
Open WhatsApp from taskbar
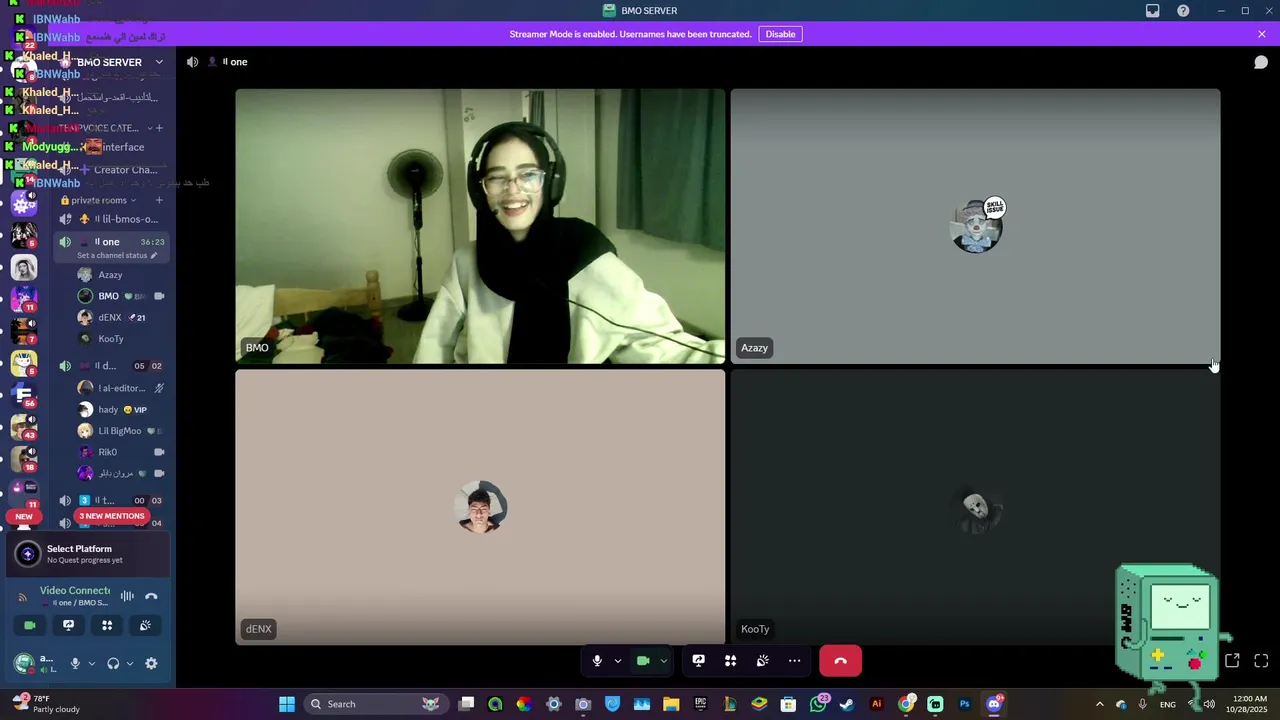[x=818, y=704]
